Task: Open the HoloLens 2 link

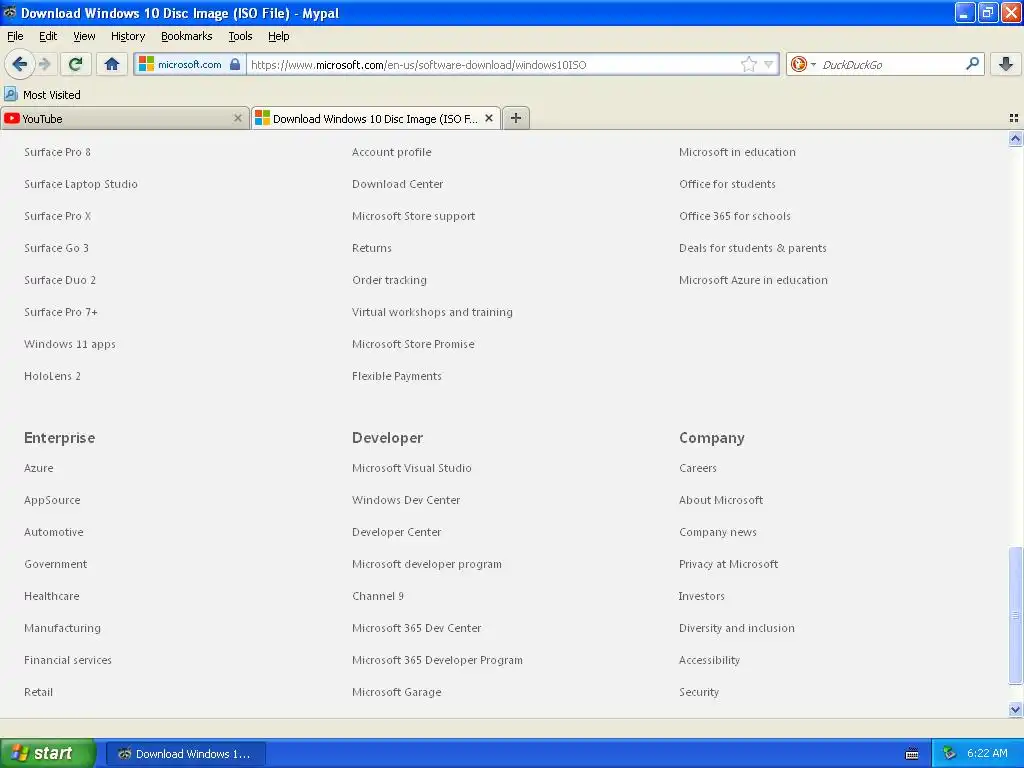Action: (x=52, y=376)
